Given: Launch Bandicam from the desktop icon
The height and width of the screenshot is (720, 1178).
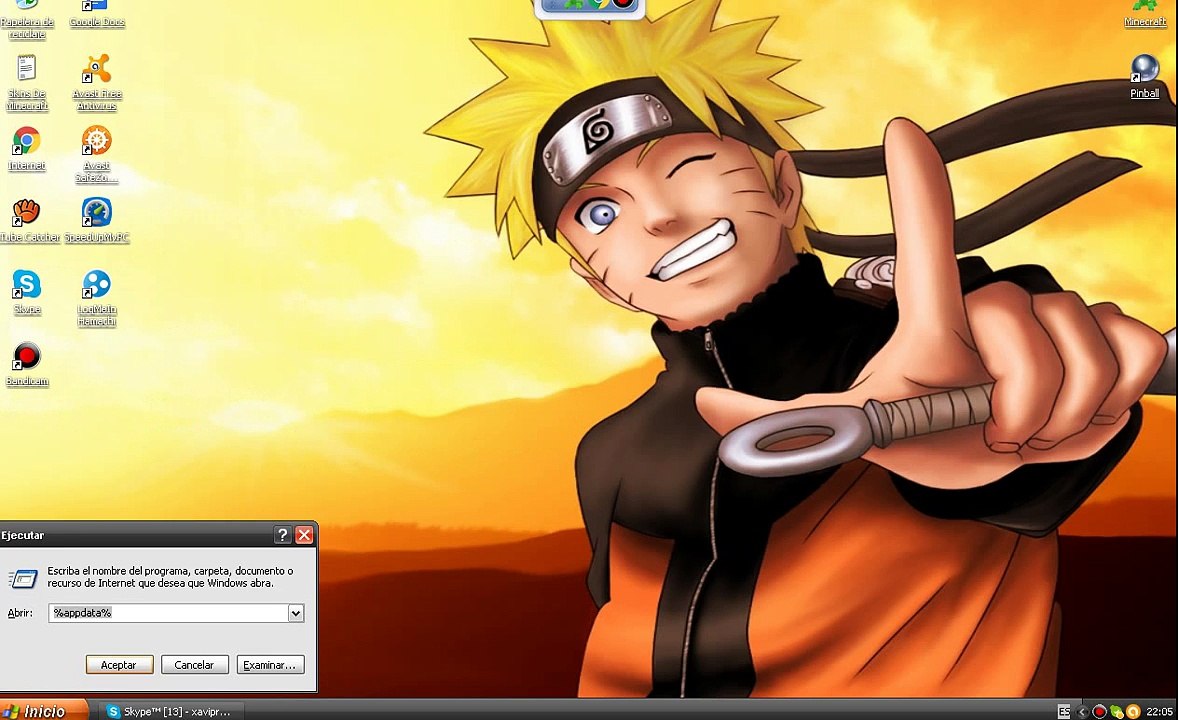Looking at the screenshot, I should click(27, 365).
